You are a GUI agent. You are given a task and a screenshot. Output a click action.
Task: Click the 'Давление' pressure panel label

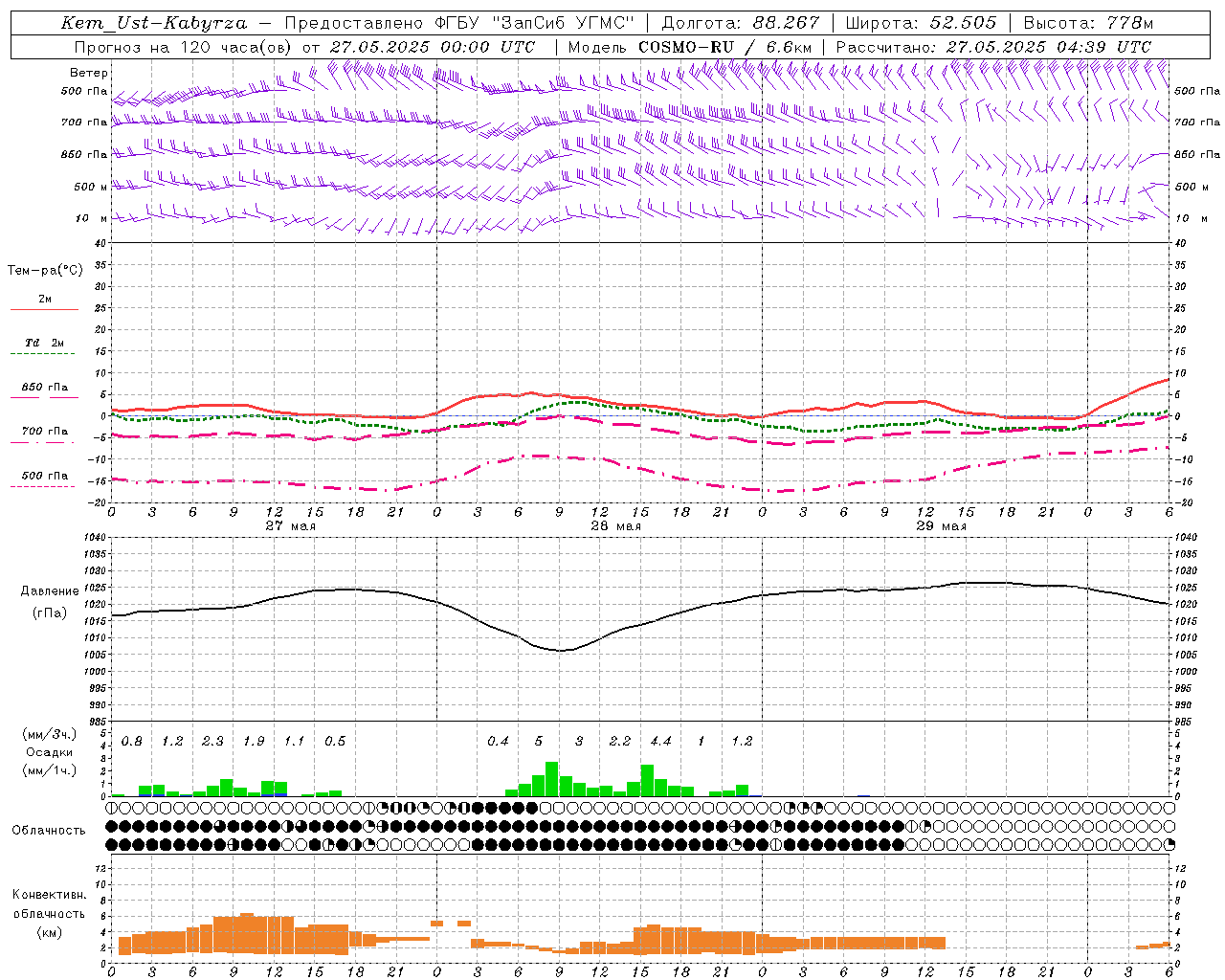click(x=50, y=591)
